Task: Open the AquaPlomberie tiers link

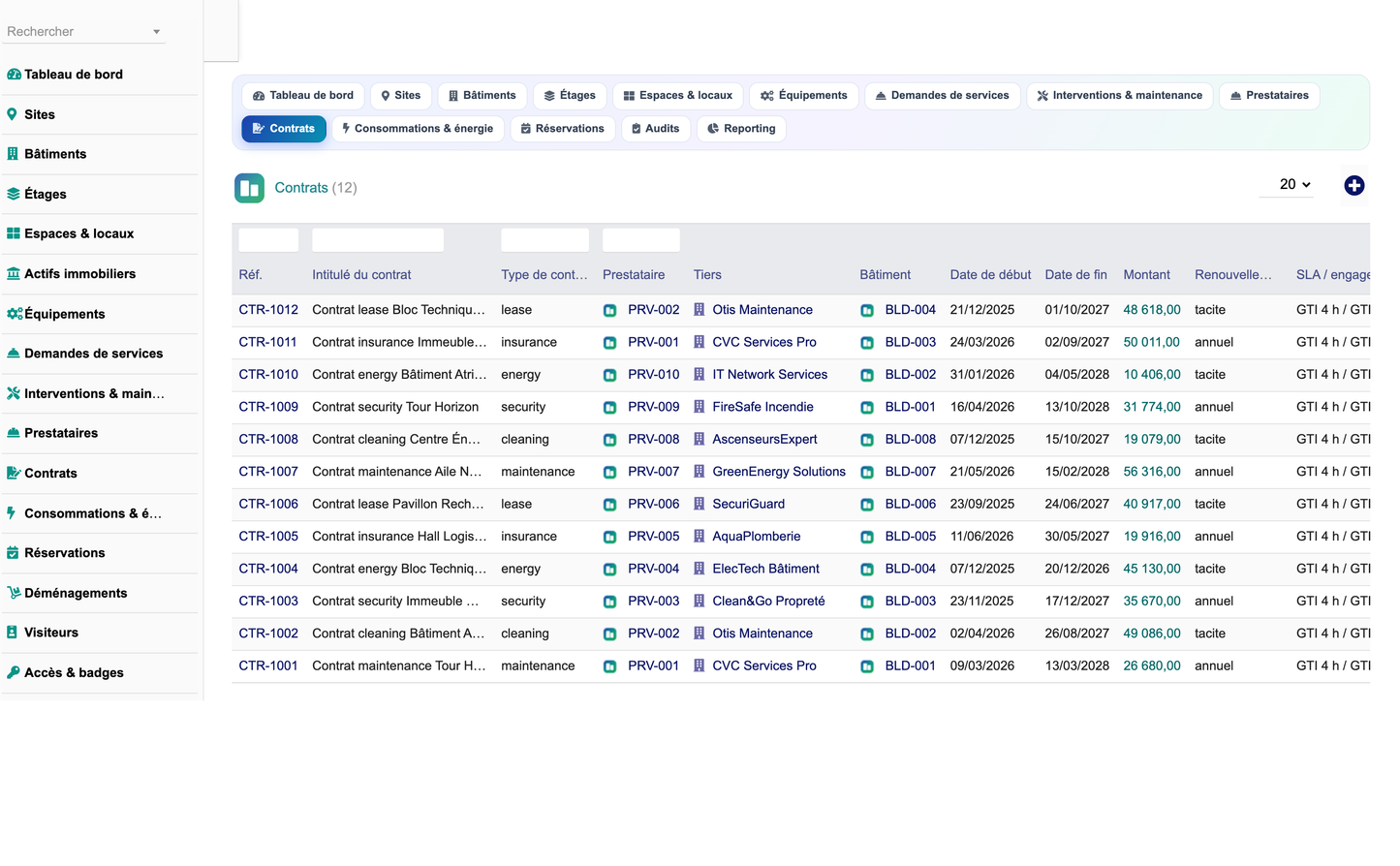Action: [x=757, y=537]
